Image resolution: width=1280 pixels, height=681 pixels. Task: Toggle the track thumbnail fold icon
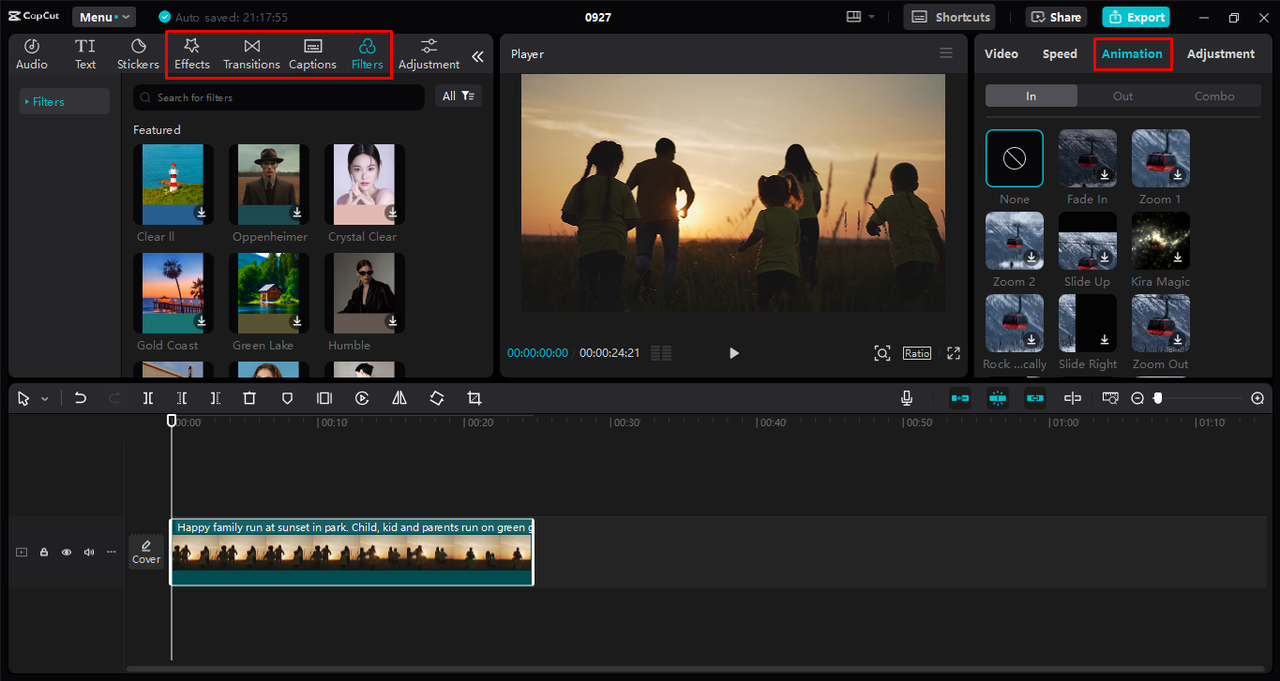point(21,552)
